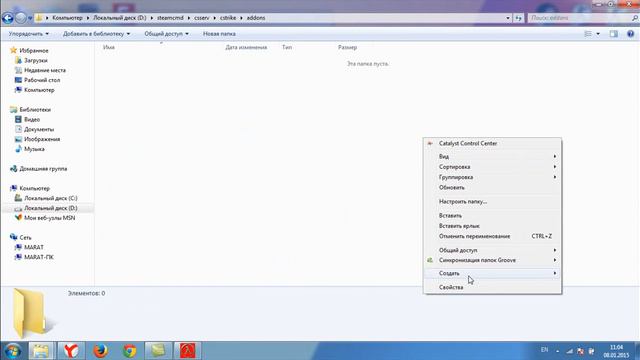Image resolution: width=640 pixels, height=360 pixels.
Task: Open the Добавить в библиотеку dropdown
Action: 96,34
